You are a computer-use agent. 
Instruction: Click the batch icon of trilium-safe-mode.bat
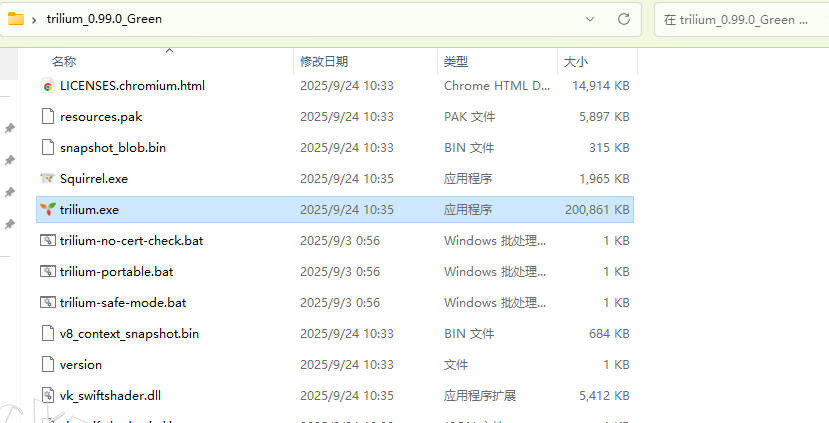point(48,302)
